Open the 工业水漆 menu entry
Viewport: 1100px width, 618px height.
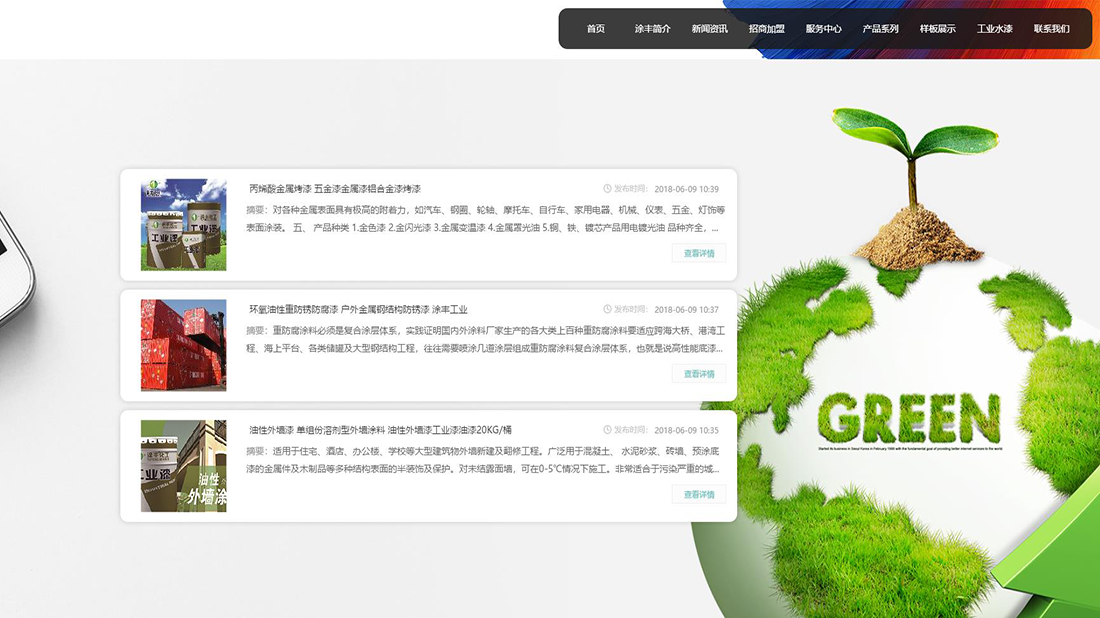point(994,29)
